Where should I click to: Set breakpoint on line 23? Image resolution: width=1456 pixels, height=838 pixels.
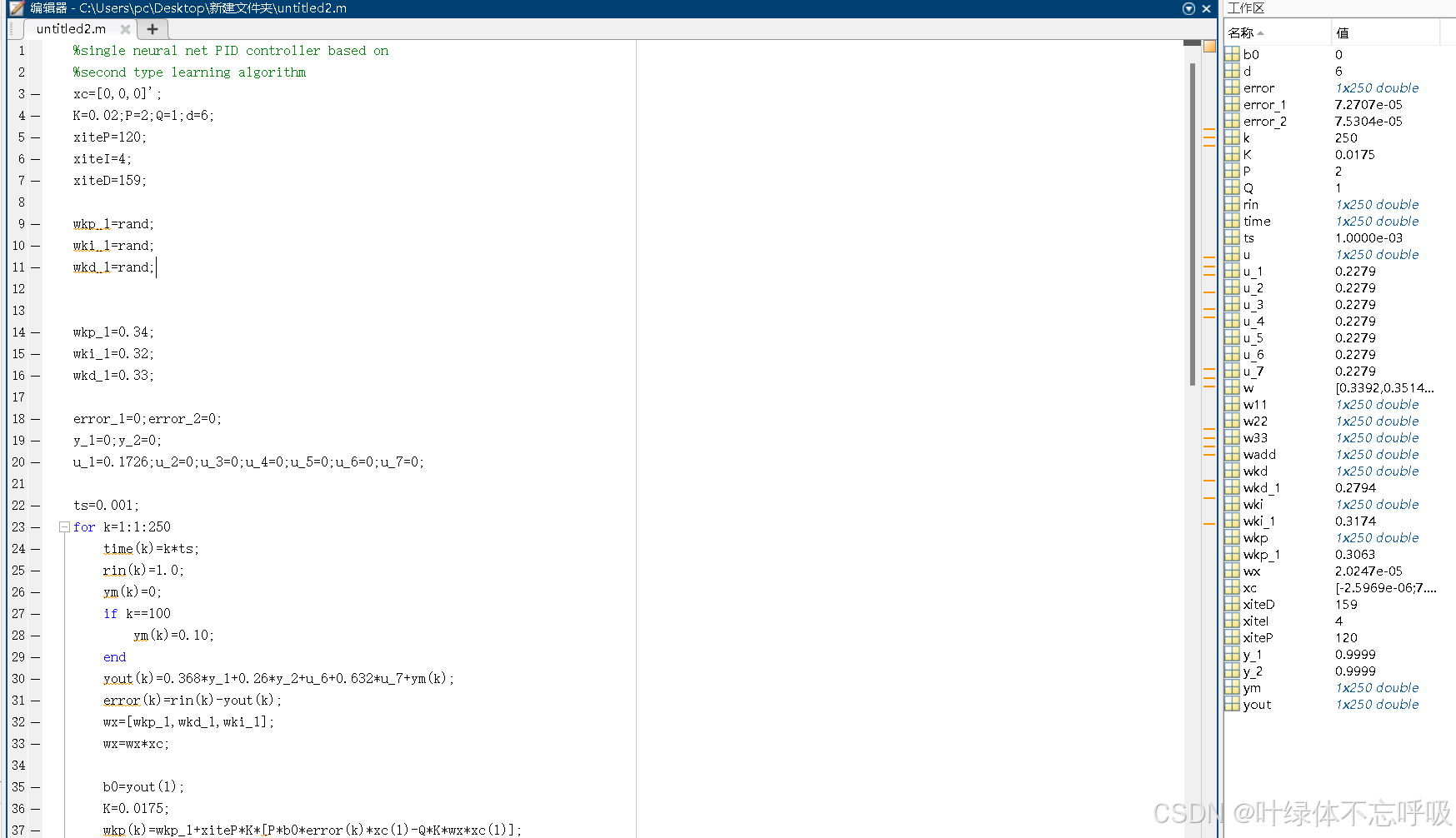[x=36, y=527]
